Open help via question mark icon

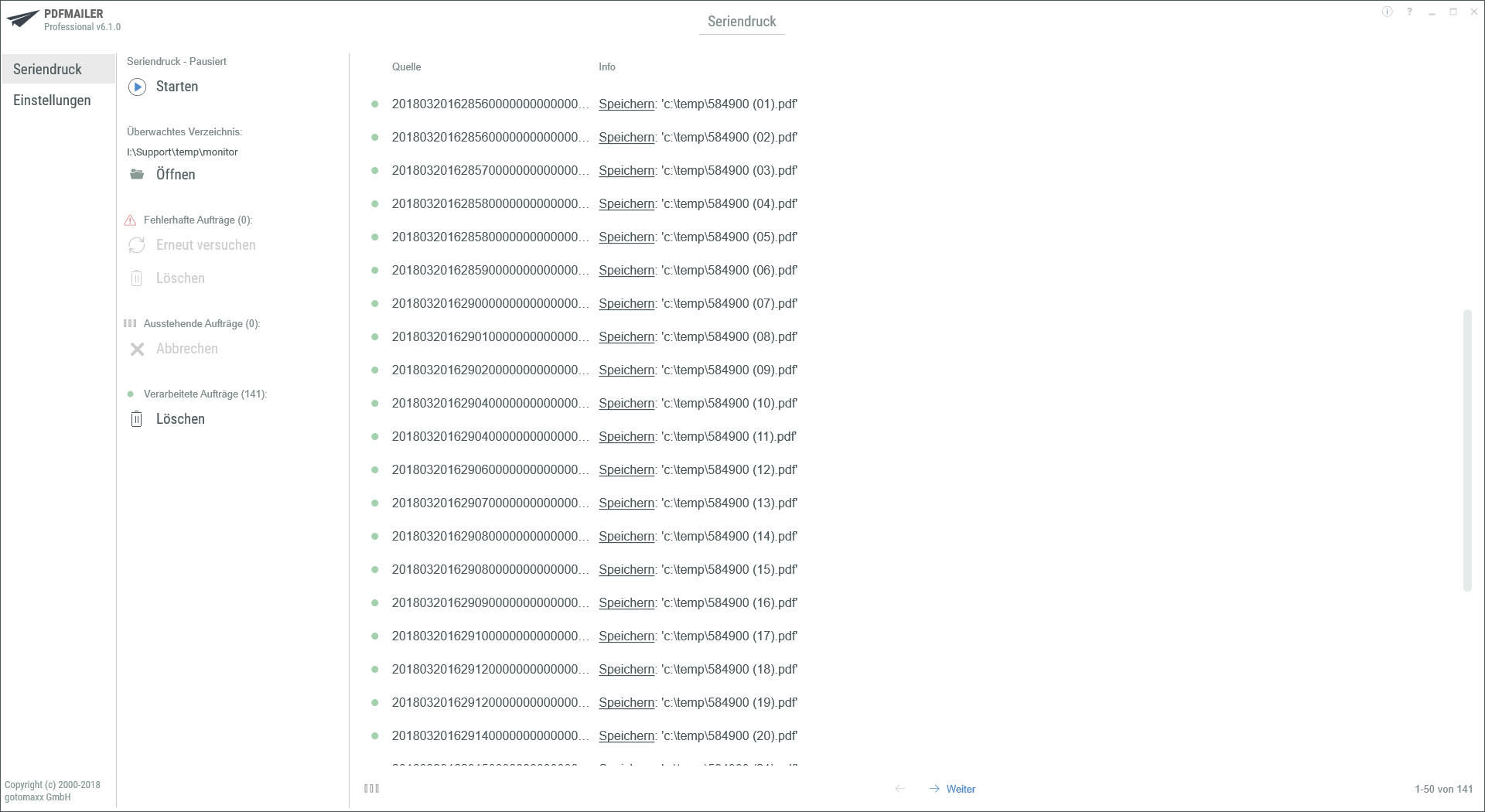[1410, 12]
